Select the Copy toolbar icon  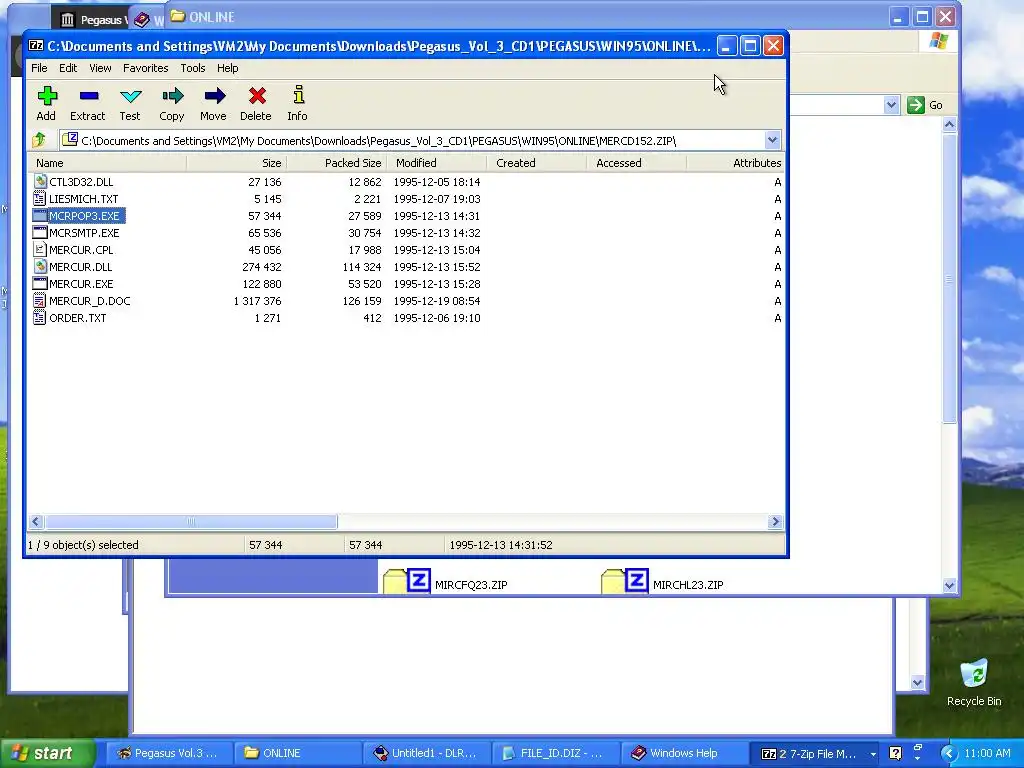click(x=172, y=97)
